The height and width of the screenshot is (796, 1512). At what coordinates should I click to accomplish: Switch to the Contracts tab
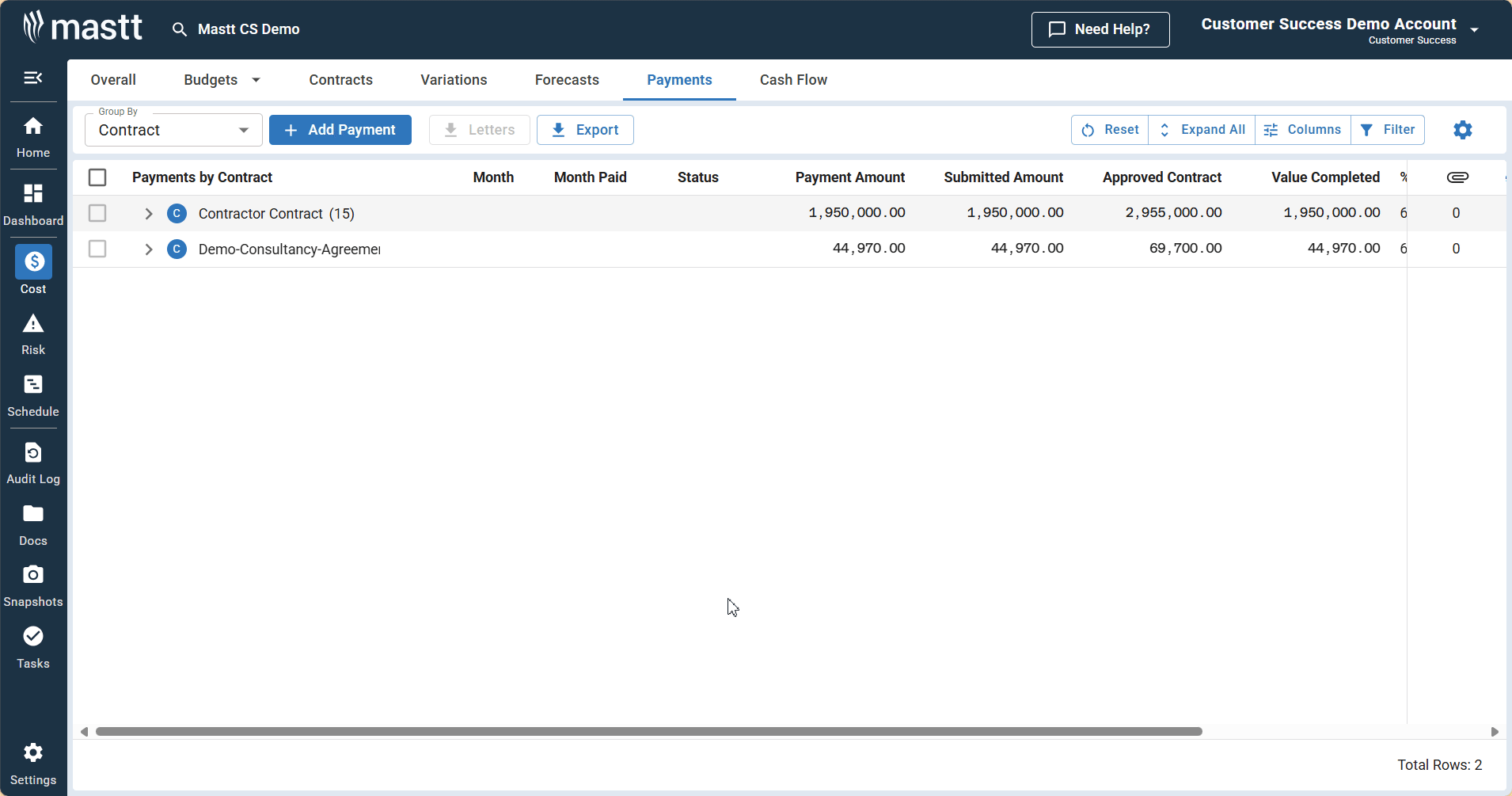(340, 80)
